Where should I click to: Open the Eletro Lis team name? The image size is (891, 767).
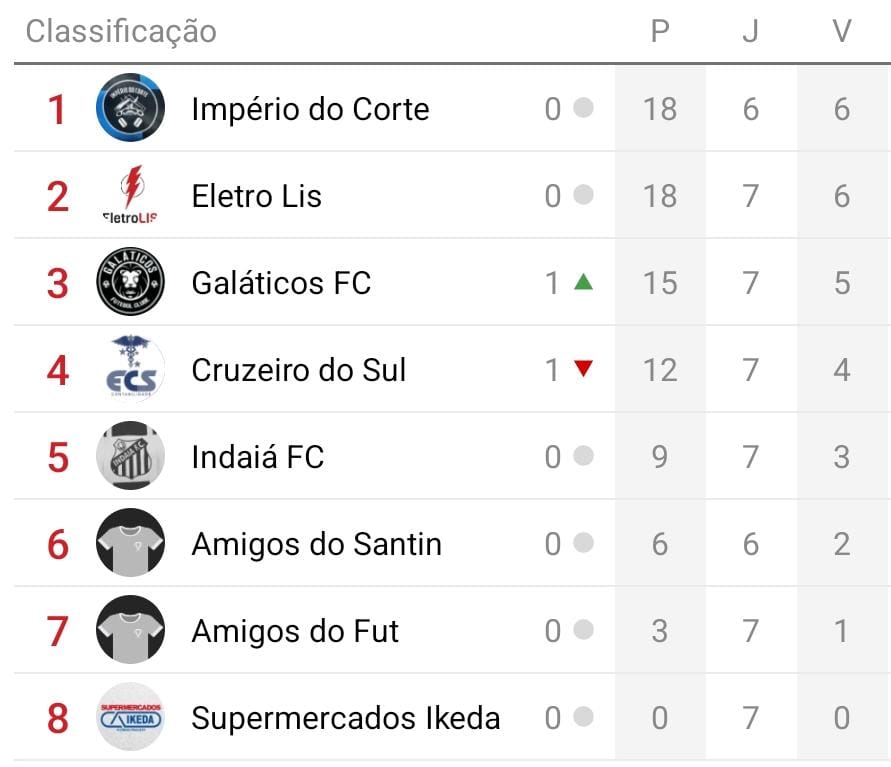click(256, 196)
